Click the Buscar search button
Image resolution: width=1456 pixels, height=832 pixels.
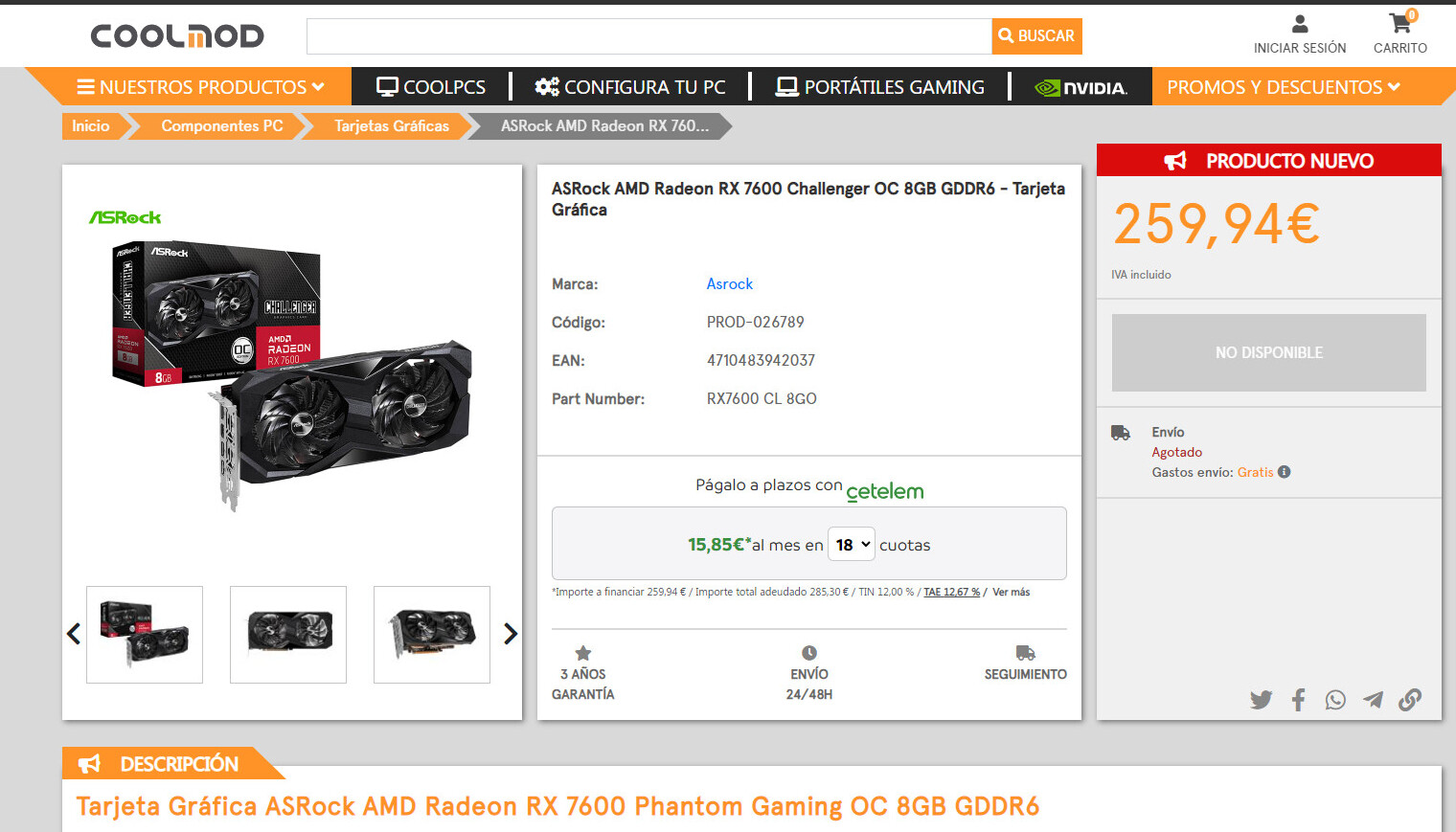[1036, 36]
